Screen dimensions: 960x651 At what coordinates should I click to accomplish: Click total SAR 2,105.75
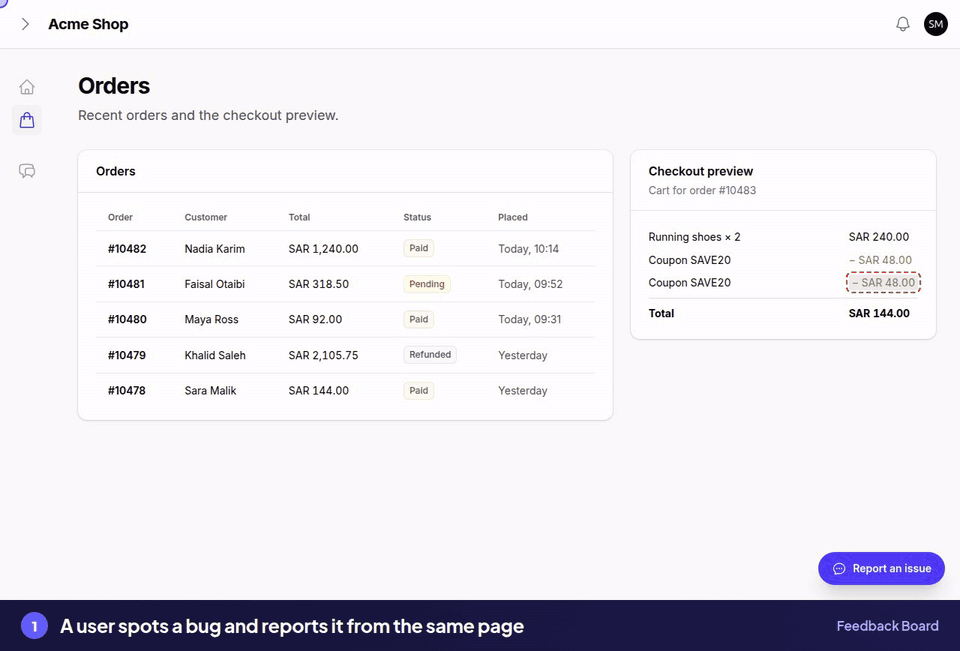click(323, 355)
